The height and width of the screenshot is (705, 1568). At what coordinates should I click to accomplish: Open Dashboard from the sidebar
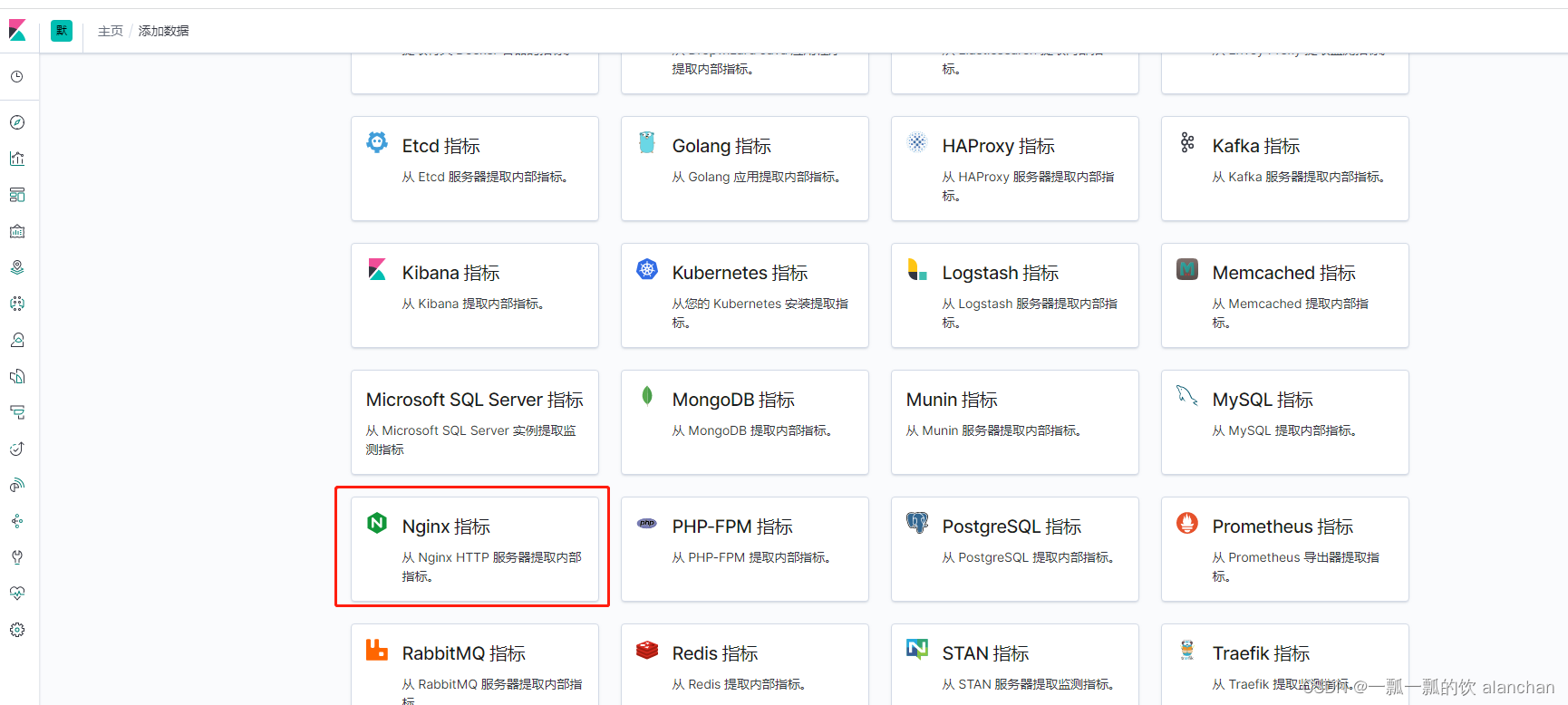[x=17, y=195]
